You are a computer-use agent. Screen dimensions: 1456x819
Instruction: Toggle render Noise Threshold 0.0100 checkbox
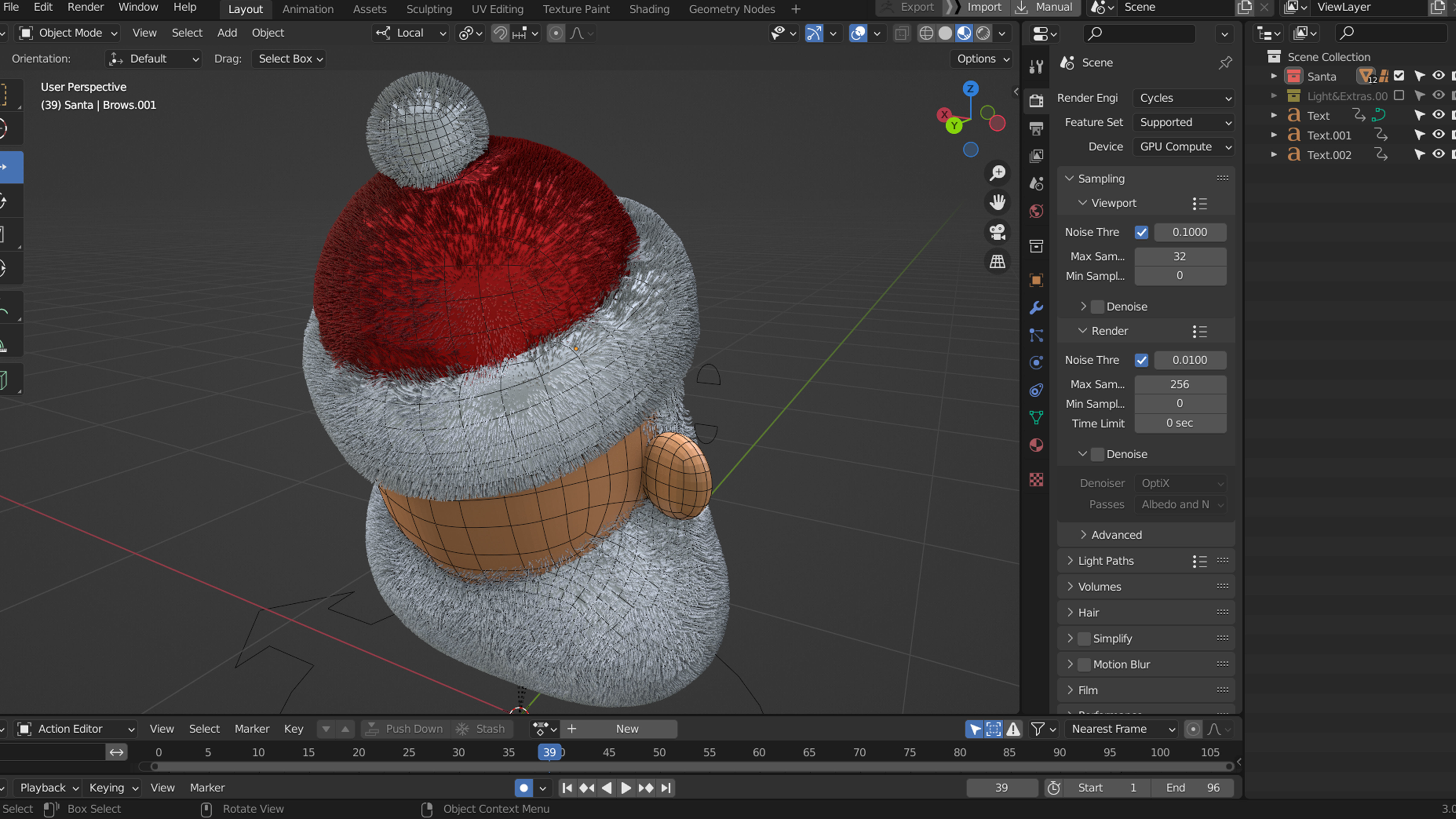pyautogui.click(x=1141, y=360)
